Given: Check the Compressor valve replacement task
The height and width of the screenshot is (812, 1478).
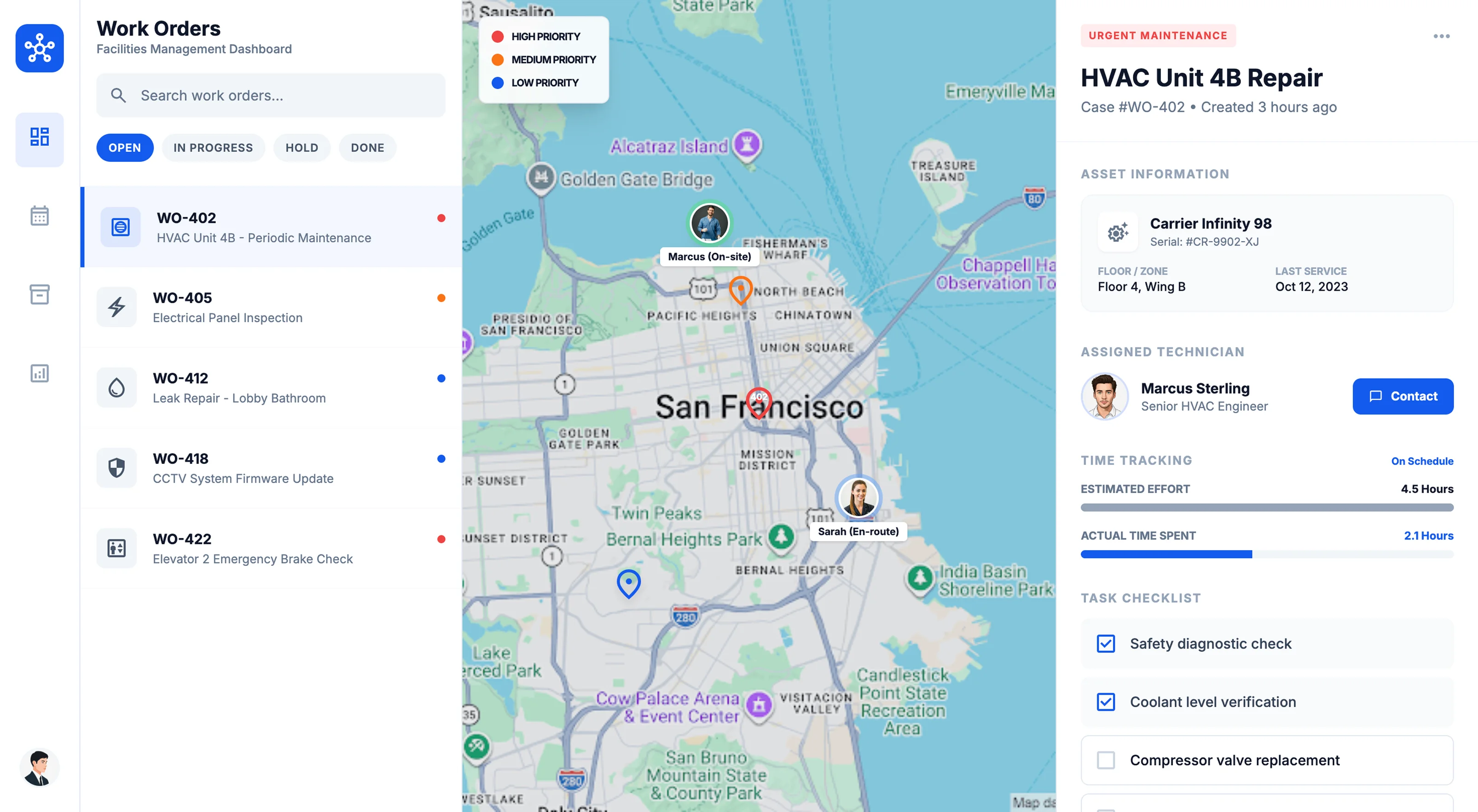Looking at the screenshot, I should tap(1106, 760).
